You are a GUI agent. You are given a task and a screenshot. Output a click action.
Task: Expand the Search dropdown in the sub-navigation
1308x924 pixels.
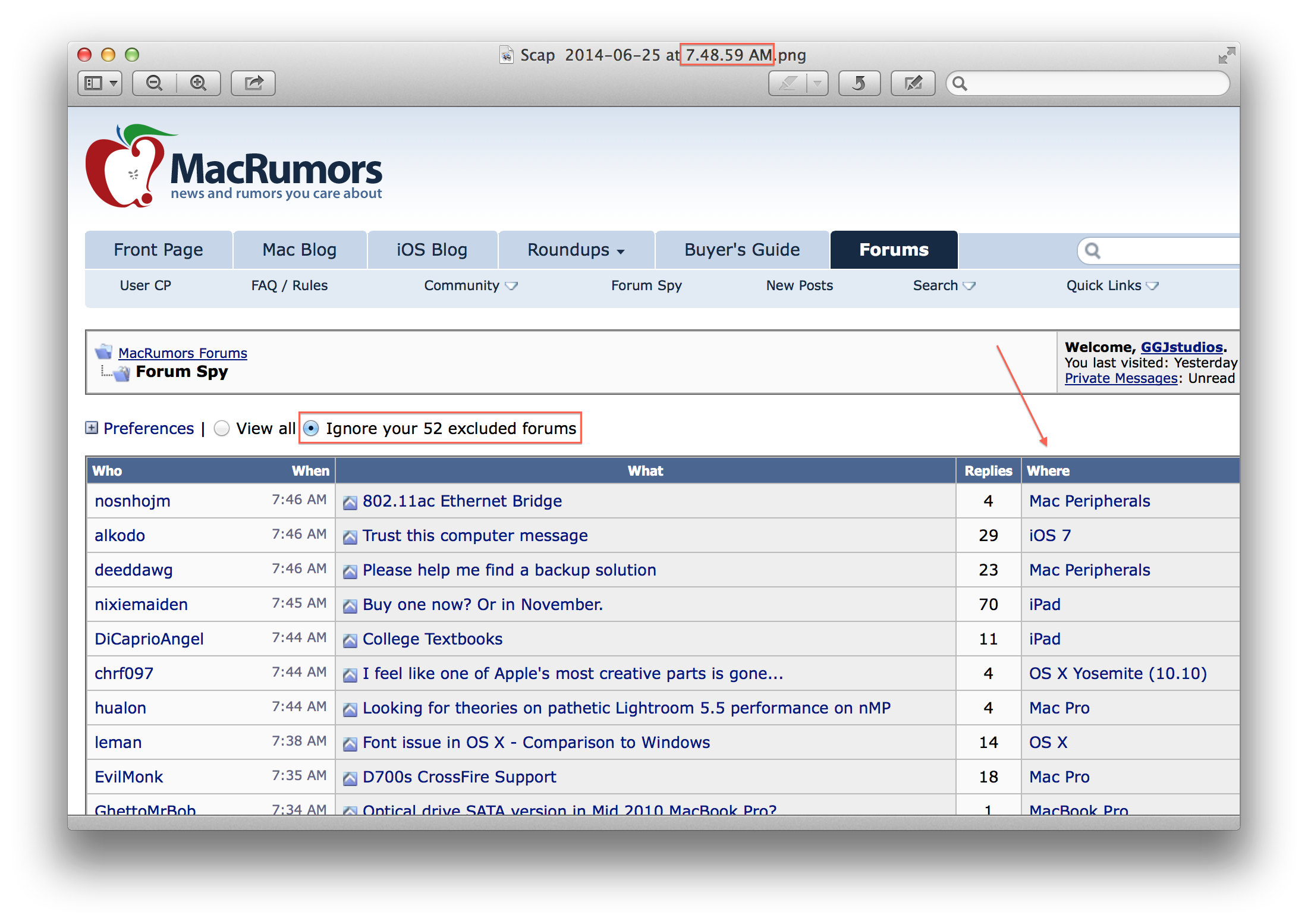[944, 285]
